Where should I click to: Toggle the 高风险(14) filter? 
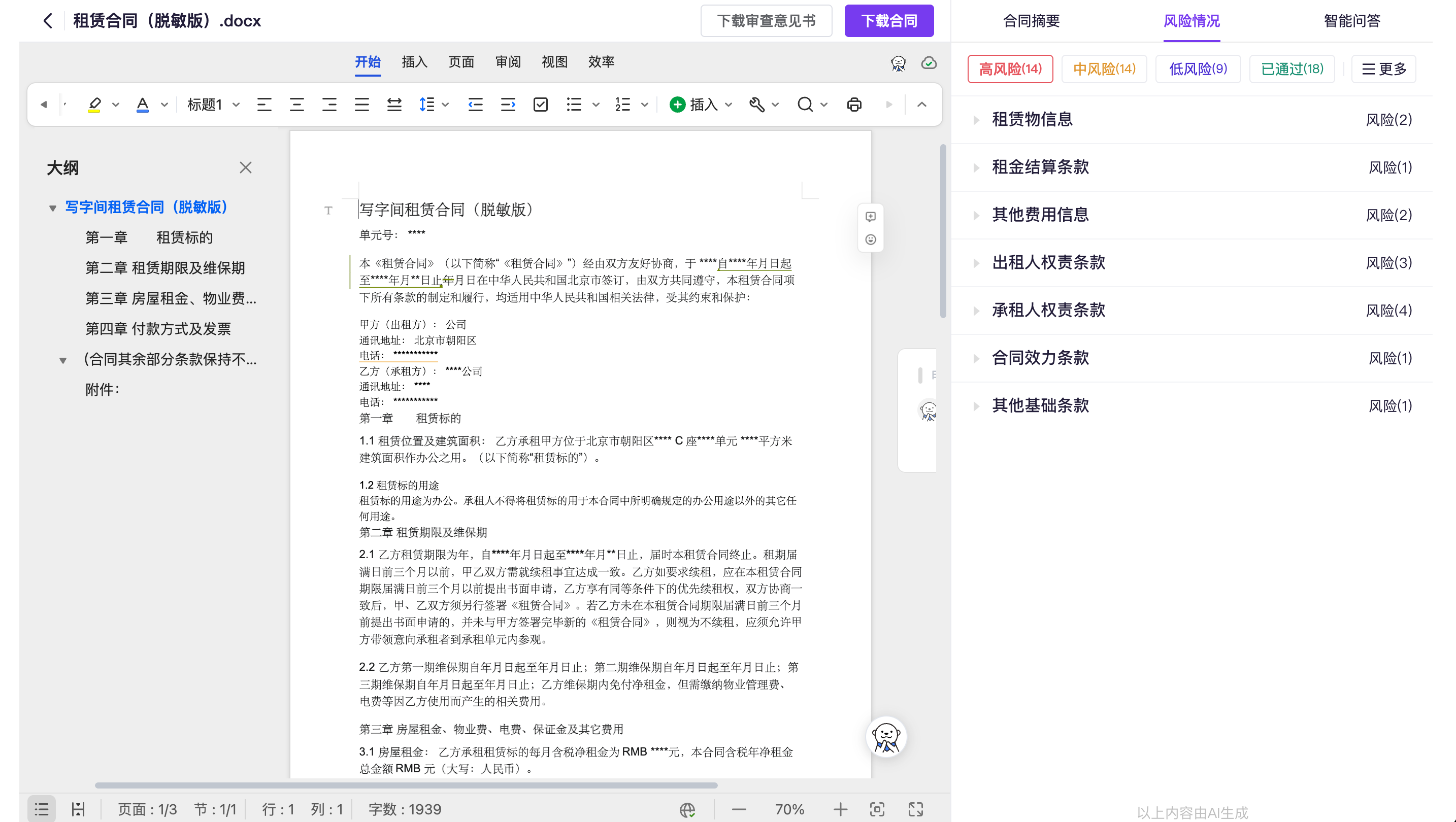pyautogui.click(x=1010, y=69)
